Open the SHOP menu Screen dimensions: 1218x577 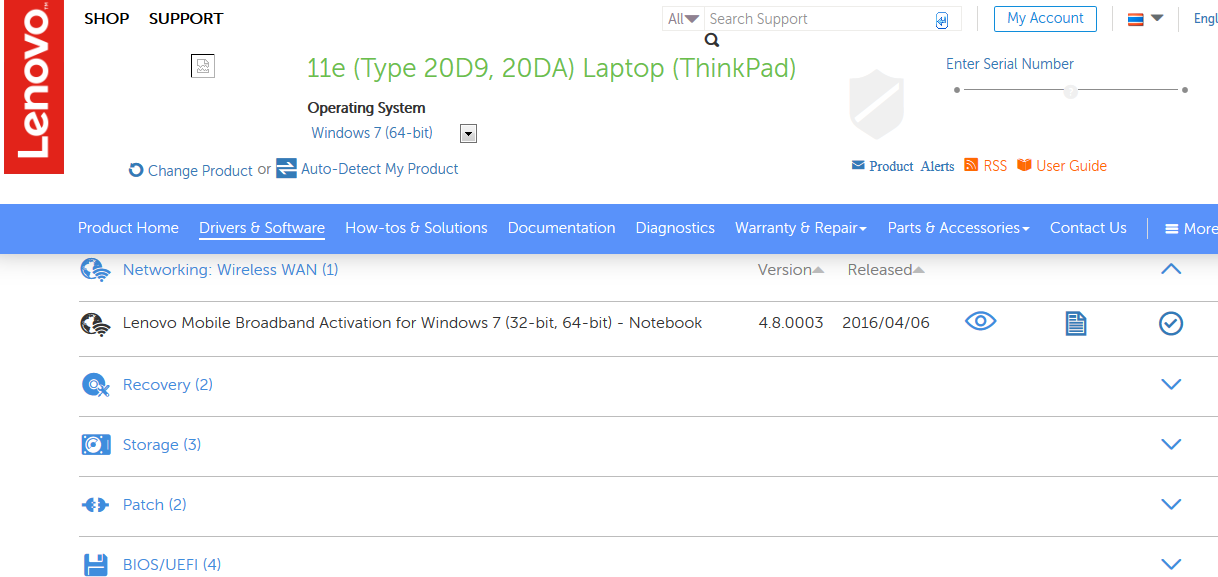pos(107,19)
